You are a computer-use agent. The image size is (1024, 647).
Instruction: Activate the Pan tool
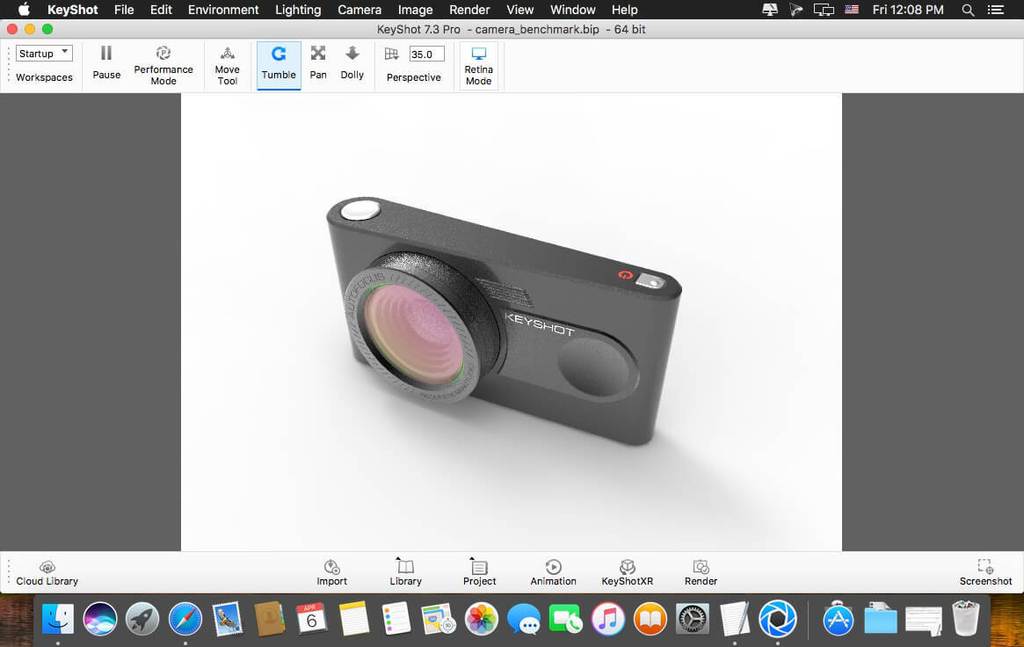coord(317,64)
